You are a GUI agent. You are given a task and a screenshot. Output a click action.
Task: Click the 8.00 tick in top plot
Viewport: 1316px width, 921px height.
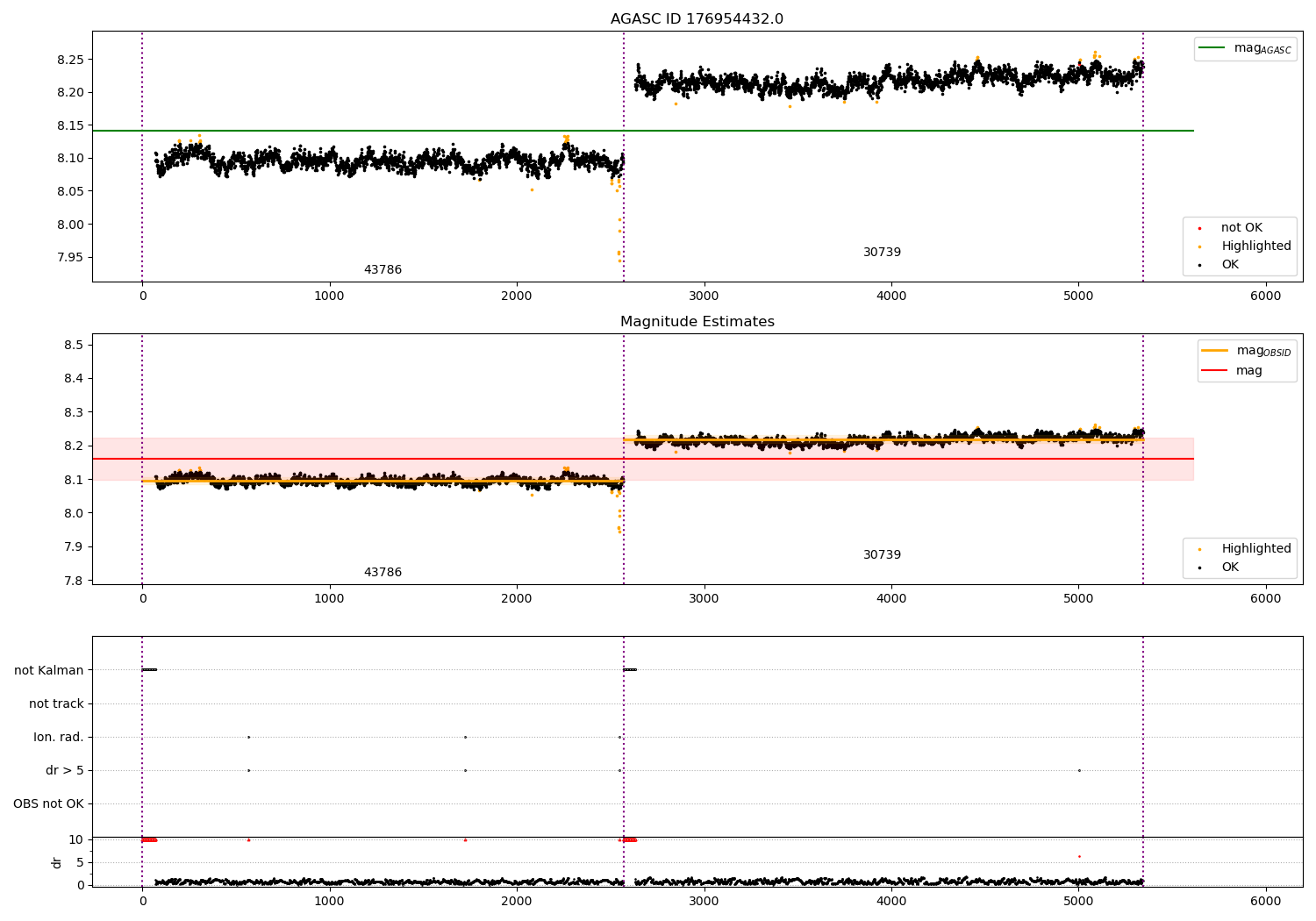[70, 225]
